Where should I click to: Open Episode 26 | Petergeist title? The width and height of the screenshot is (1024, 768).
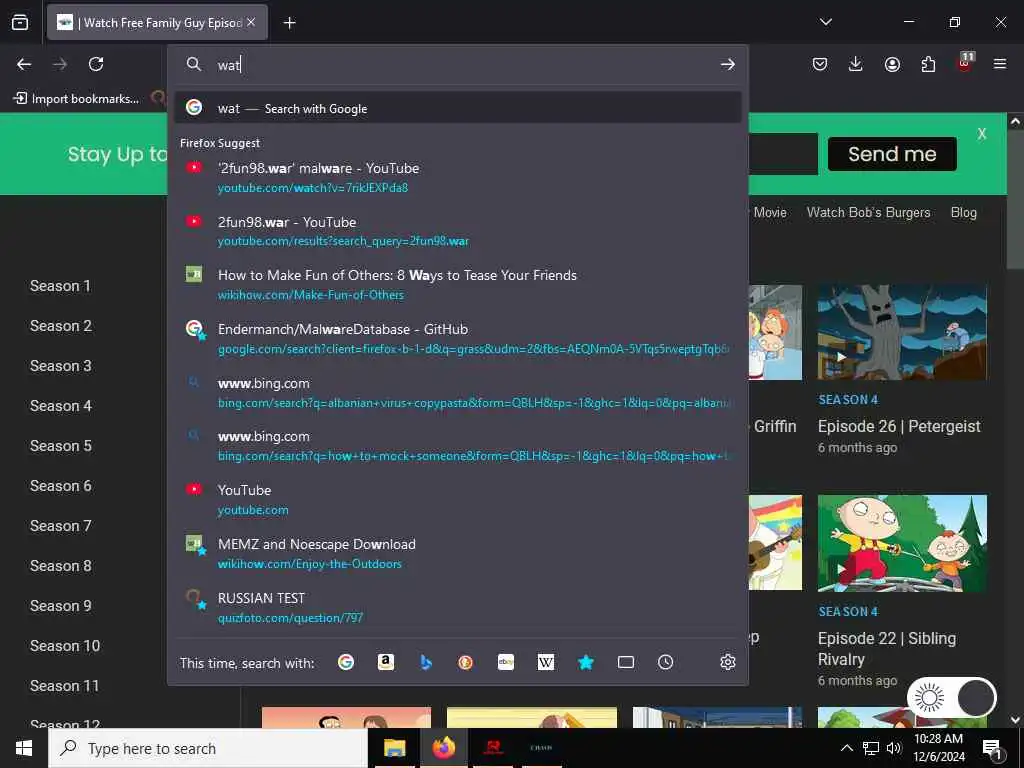coord(899,426)
